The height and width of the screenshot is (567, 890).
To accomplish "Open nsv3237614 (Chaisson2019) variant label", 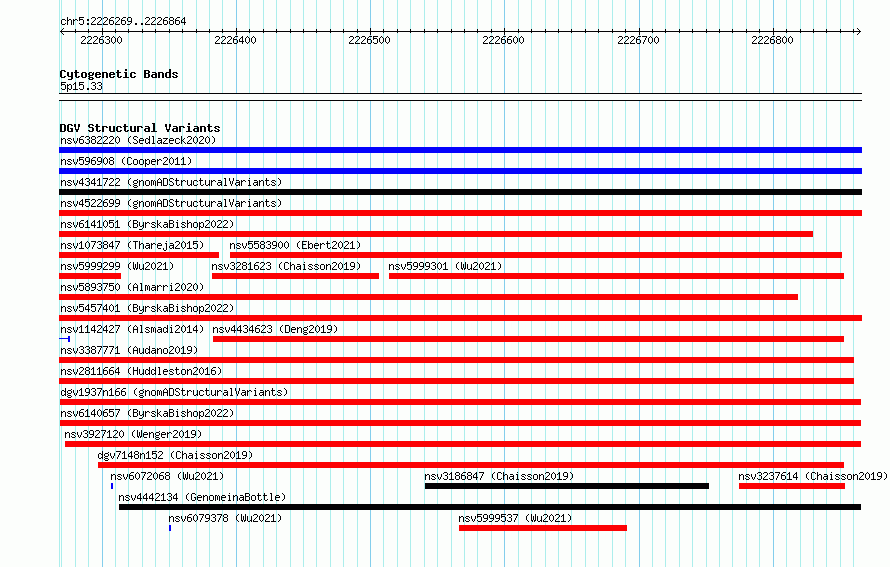I will (x=812, y=476).
